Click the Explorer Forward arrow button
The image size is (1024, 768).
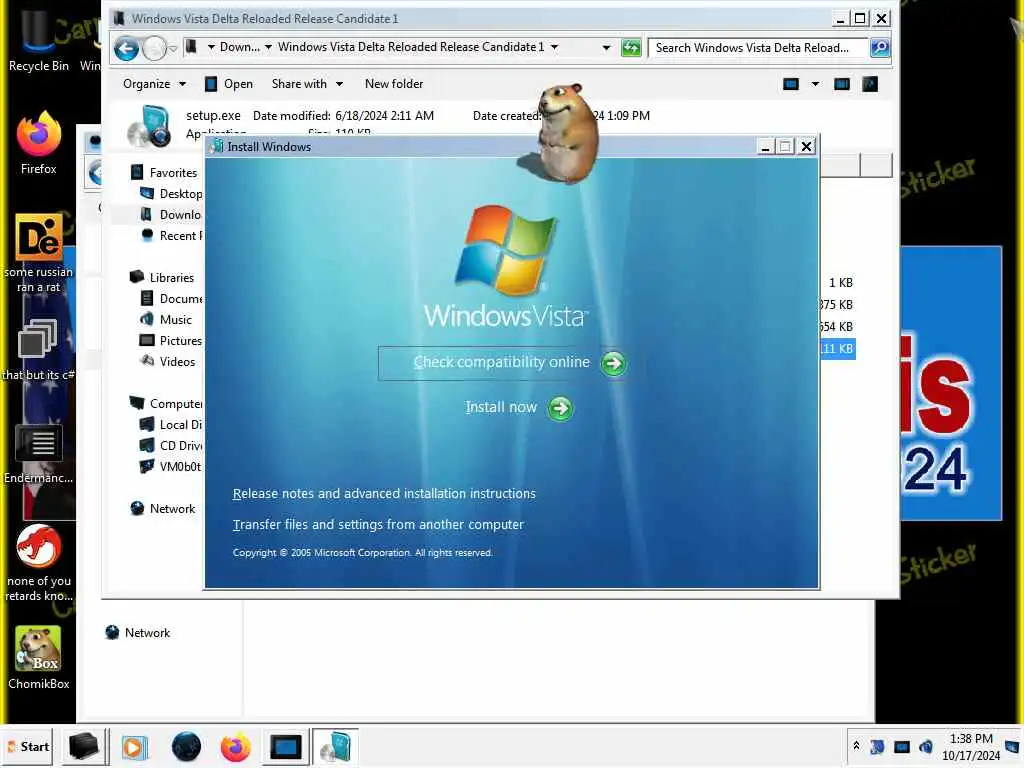[x=154, y=48]
